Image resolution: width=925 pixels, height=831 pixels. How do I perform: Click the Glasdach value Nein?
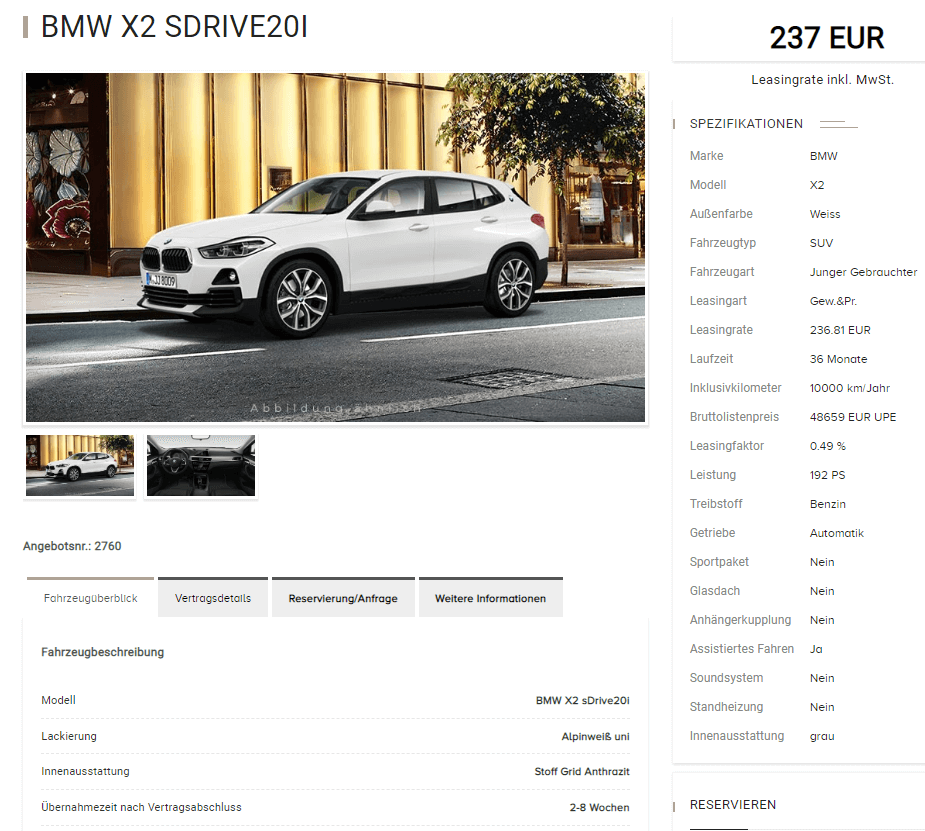point(822,590)
